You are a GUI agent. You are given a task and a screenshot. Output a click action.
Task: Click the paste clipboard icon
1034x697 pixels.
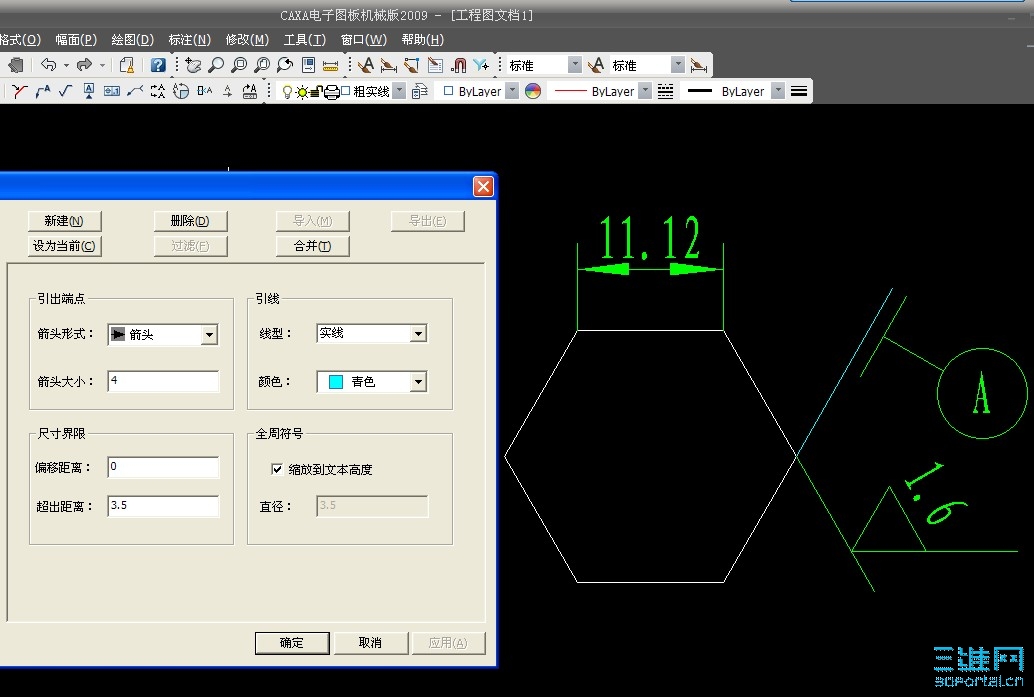pos(16,65)
